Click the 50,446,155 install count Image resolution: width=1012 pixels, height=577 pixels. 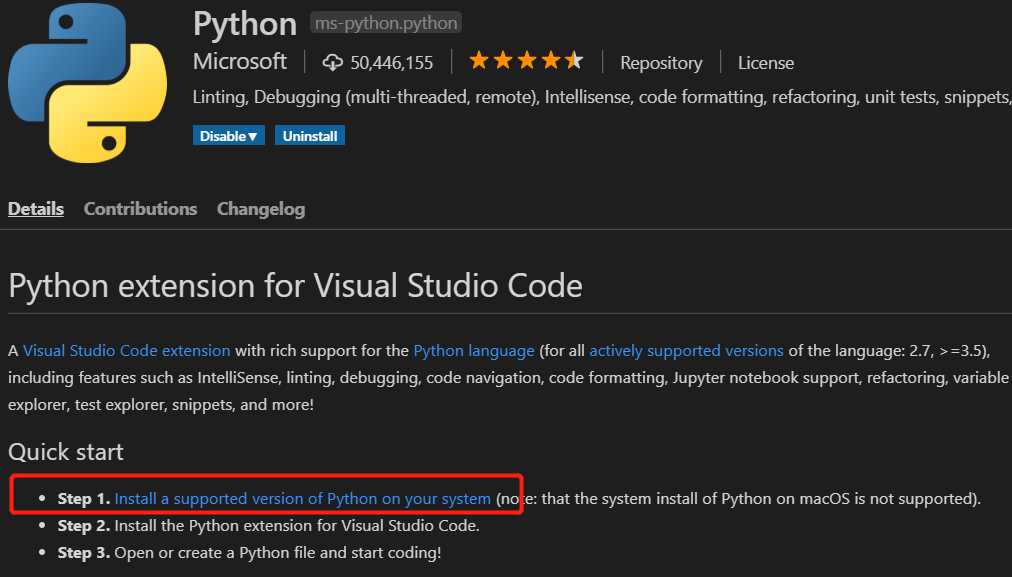click(392, 63)
